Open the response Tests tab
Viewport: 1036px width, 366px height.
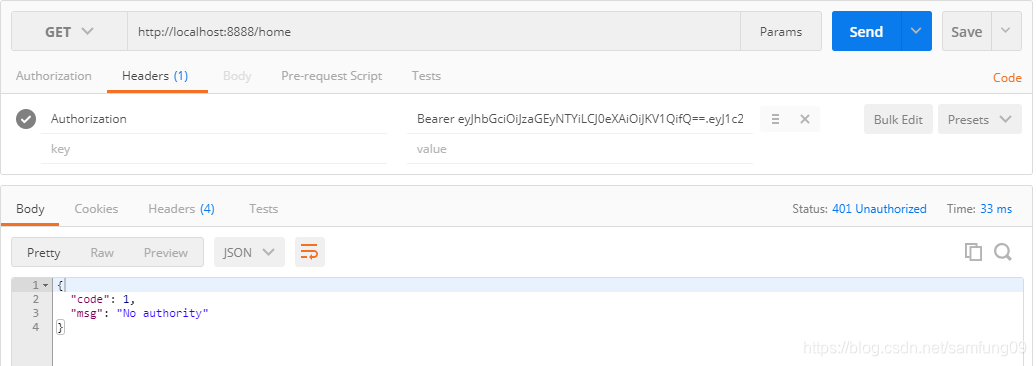click(x=263, y=209)
